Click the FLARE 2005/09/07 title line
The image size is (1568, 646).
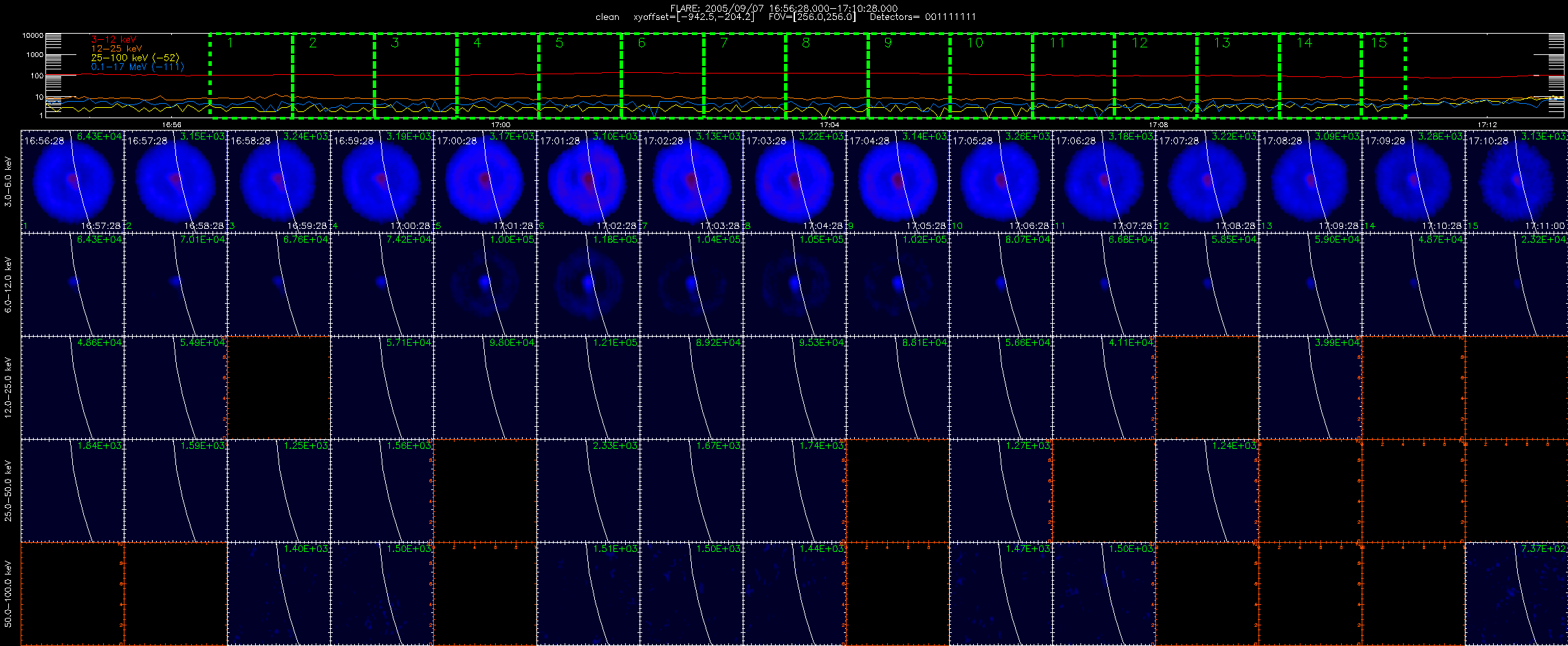coord(784,8)
